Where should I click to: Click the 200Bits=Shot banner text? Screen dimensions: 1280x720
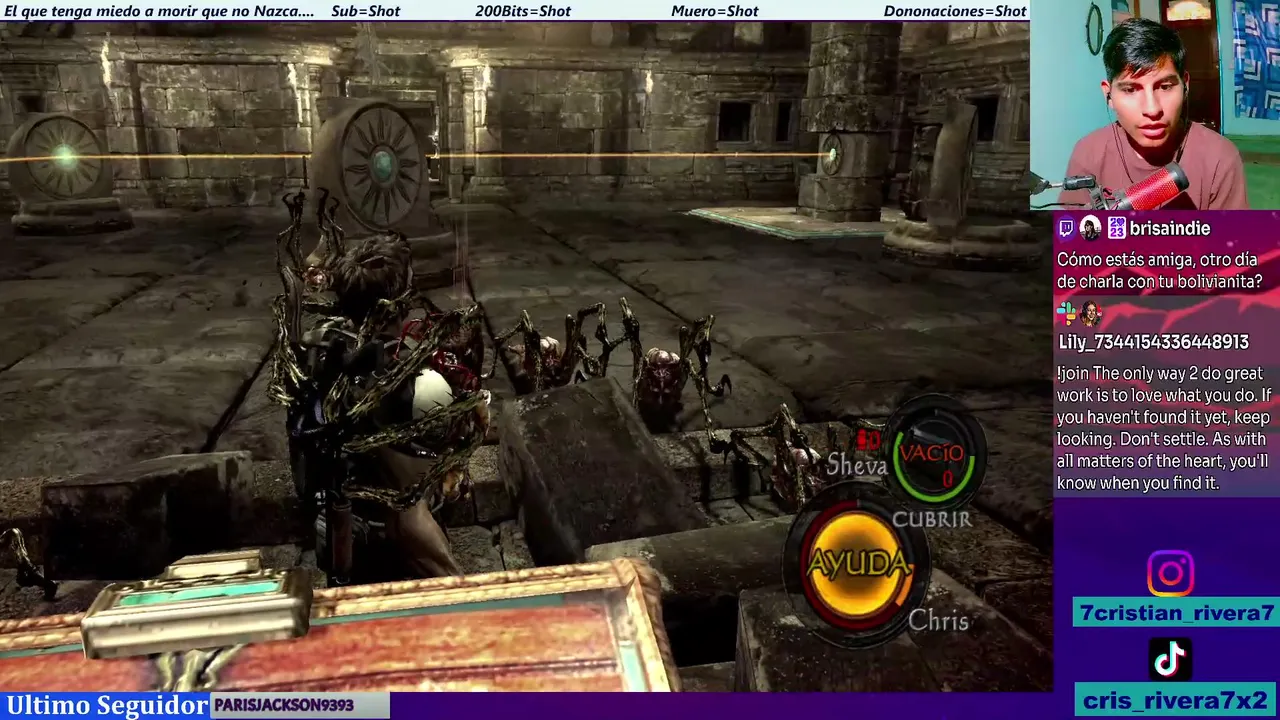pyautogui.click(x=523, y=11)
